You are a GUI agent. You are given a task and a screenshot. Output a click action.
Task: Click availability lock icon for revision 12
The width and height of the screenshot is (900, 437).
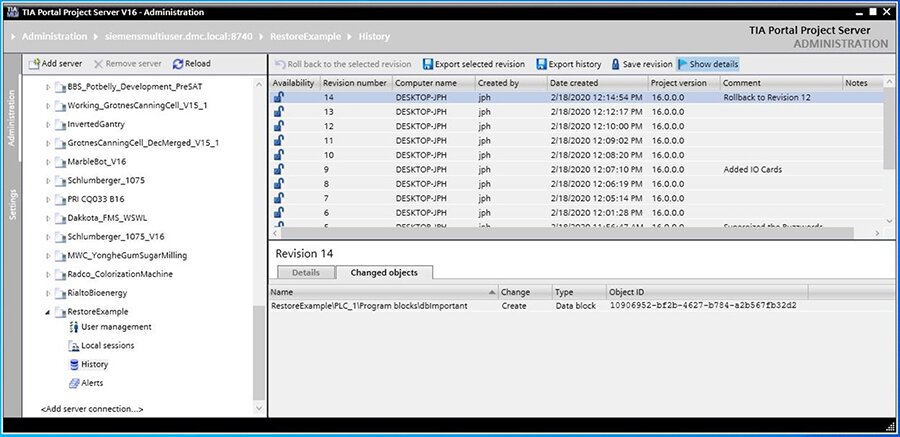pyautogui.click(x=278, y=126)
